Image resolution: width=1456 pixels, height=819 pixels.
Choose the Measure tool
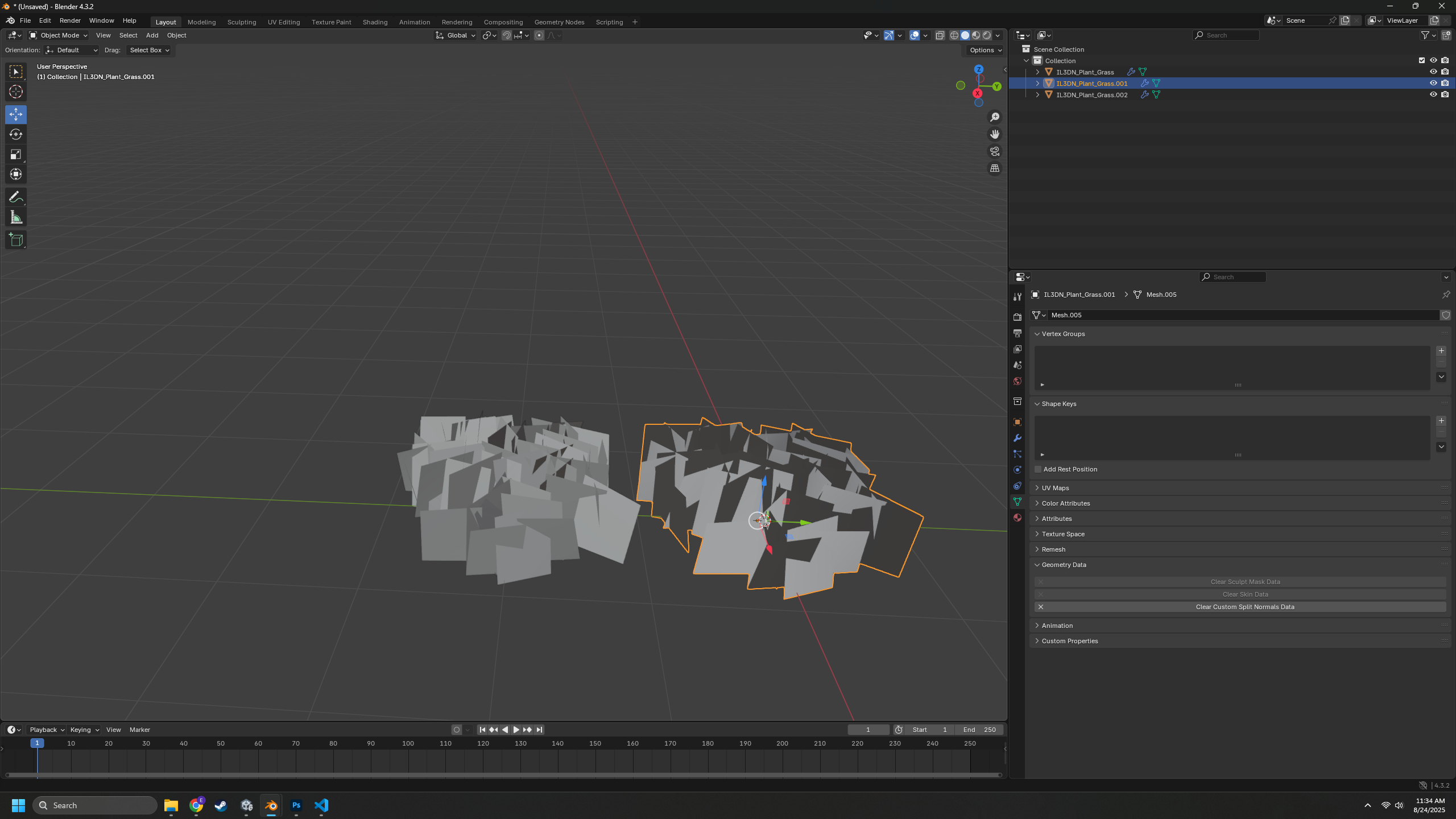click(16, 217)
